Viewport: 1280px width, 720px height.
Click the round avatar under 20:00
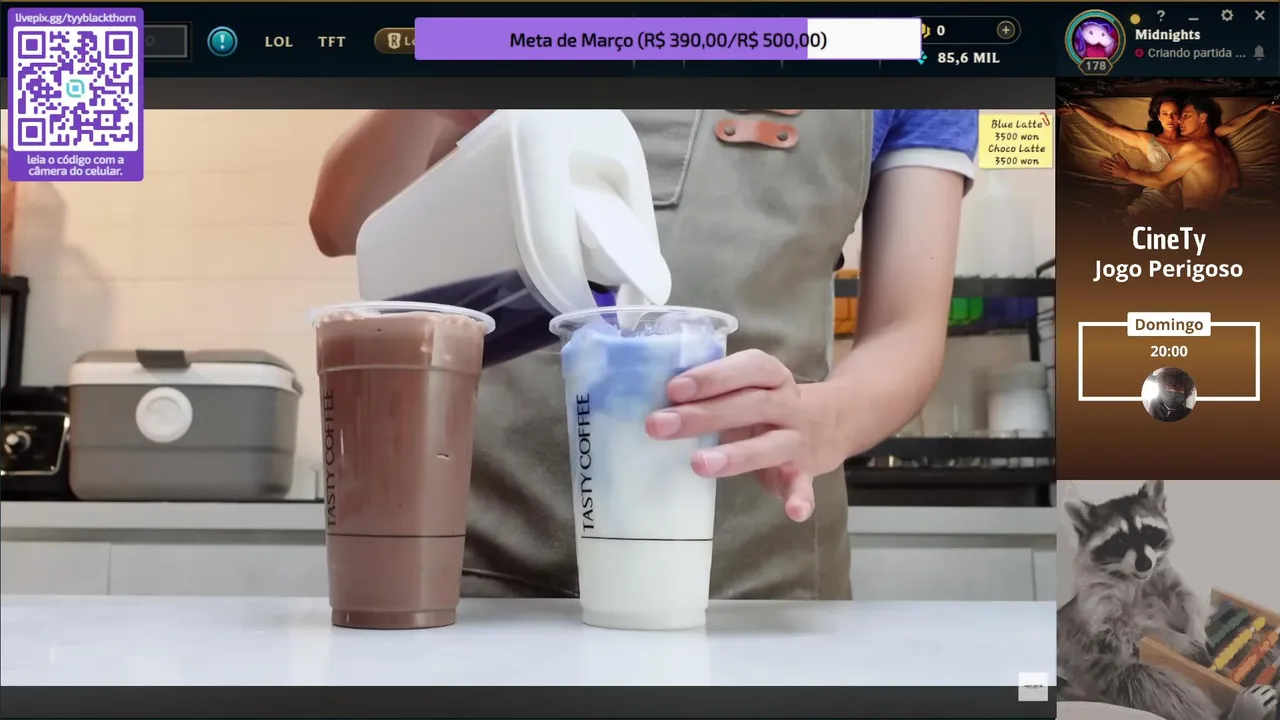pos(1168,394)
